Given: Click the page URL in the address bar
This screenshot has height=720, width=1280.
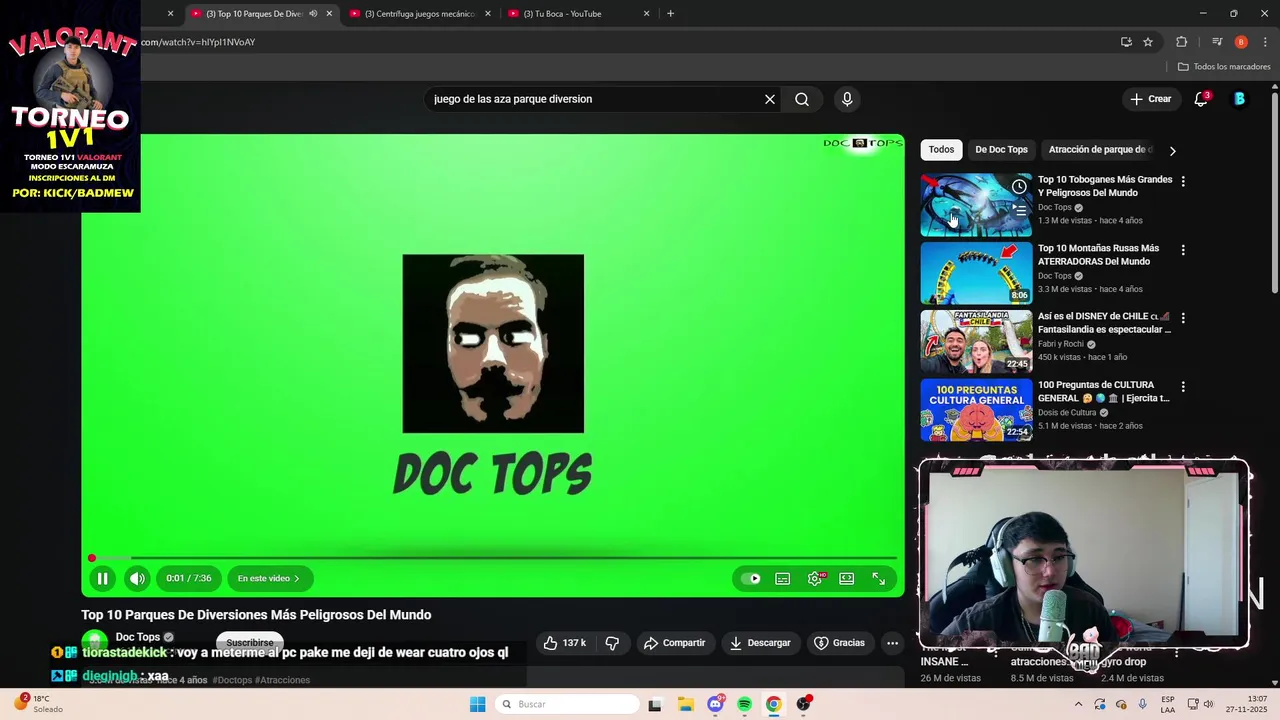Looking at the screenshot, I should (198, 42).
